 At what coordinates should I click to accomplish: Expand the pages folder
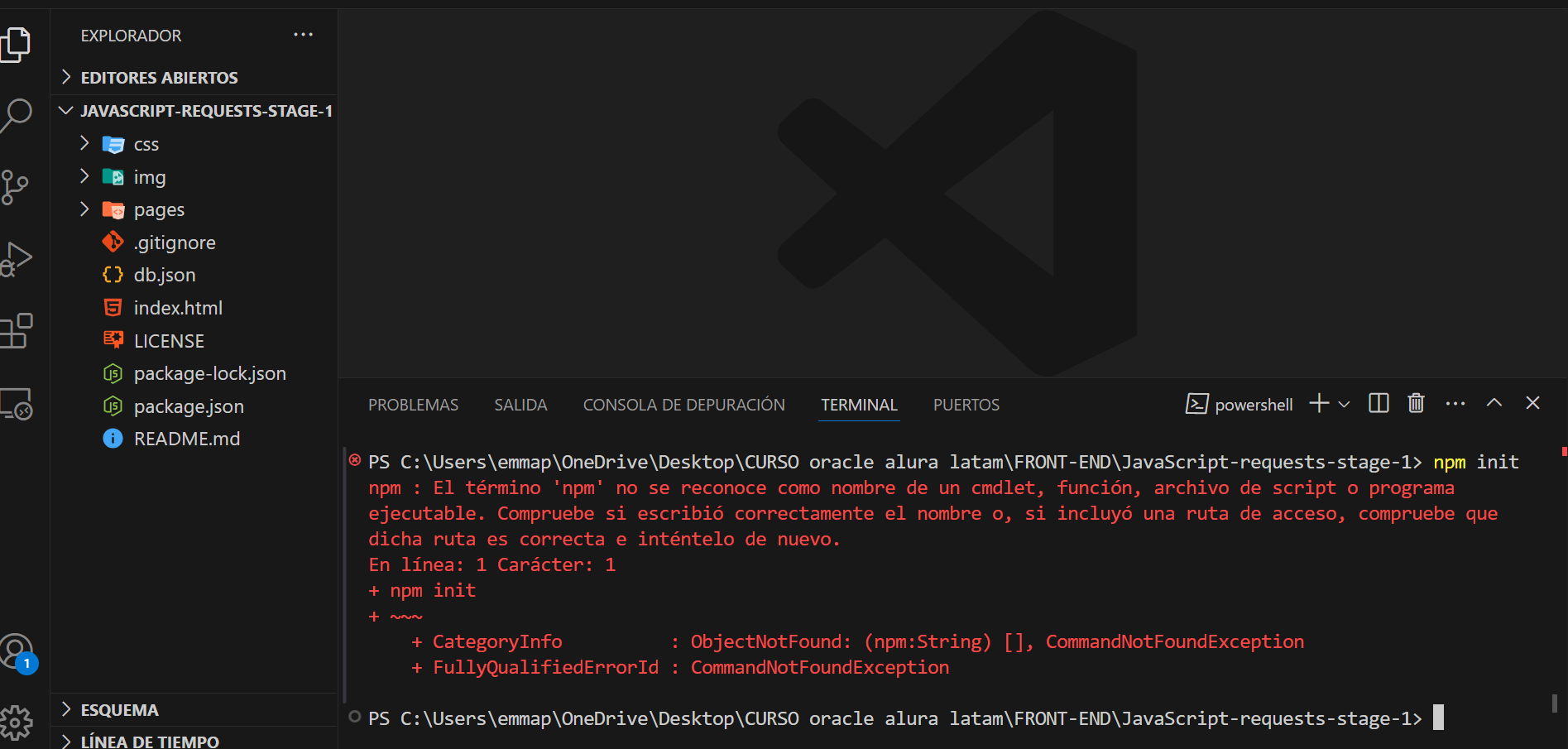(x=194, y=209)
